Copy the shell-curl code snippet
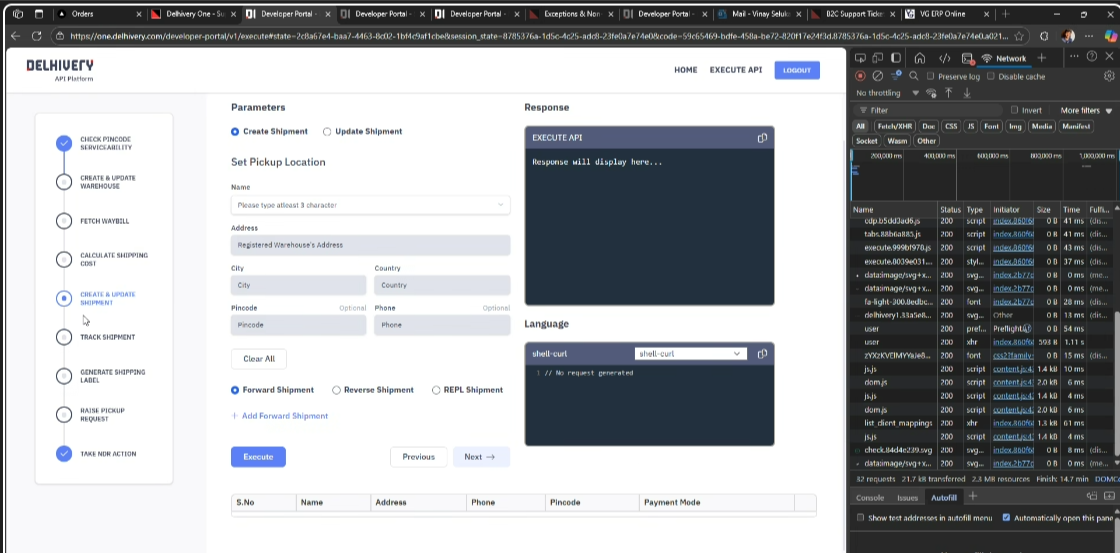The height and width of the screenshot is (553, 1120). coord(762,354)
